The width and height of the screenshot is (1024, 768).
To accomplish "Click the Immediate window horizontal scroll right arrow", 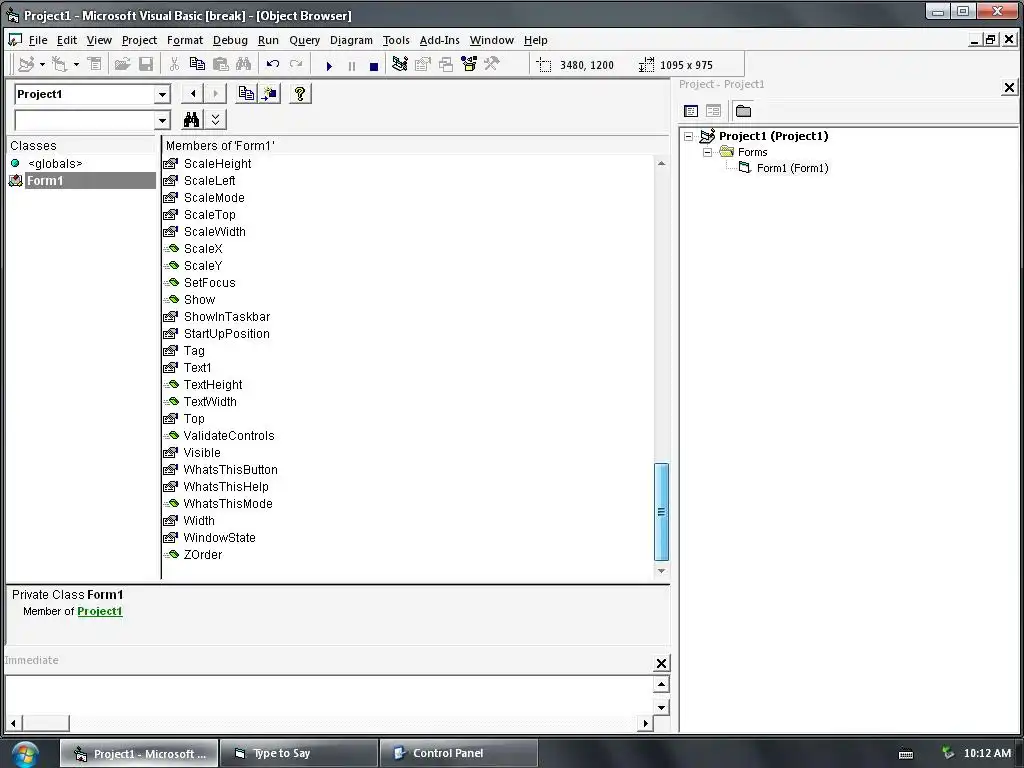I will point(646,723).
